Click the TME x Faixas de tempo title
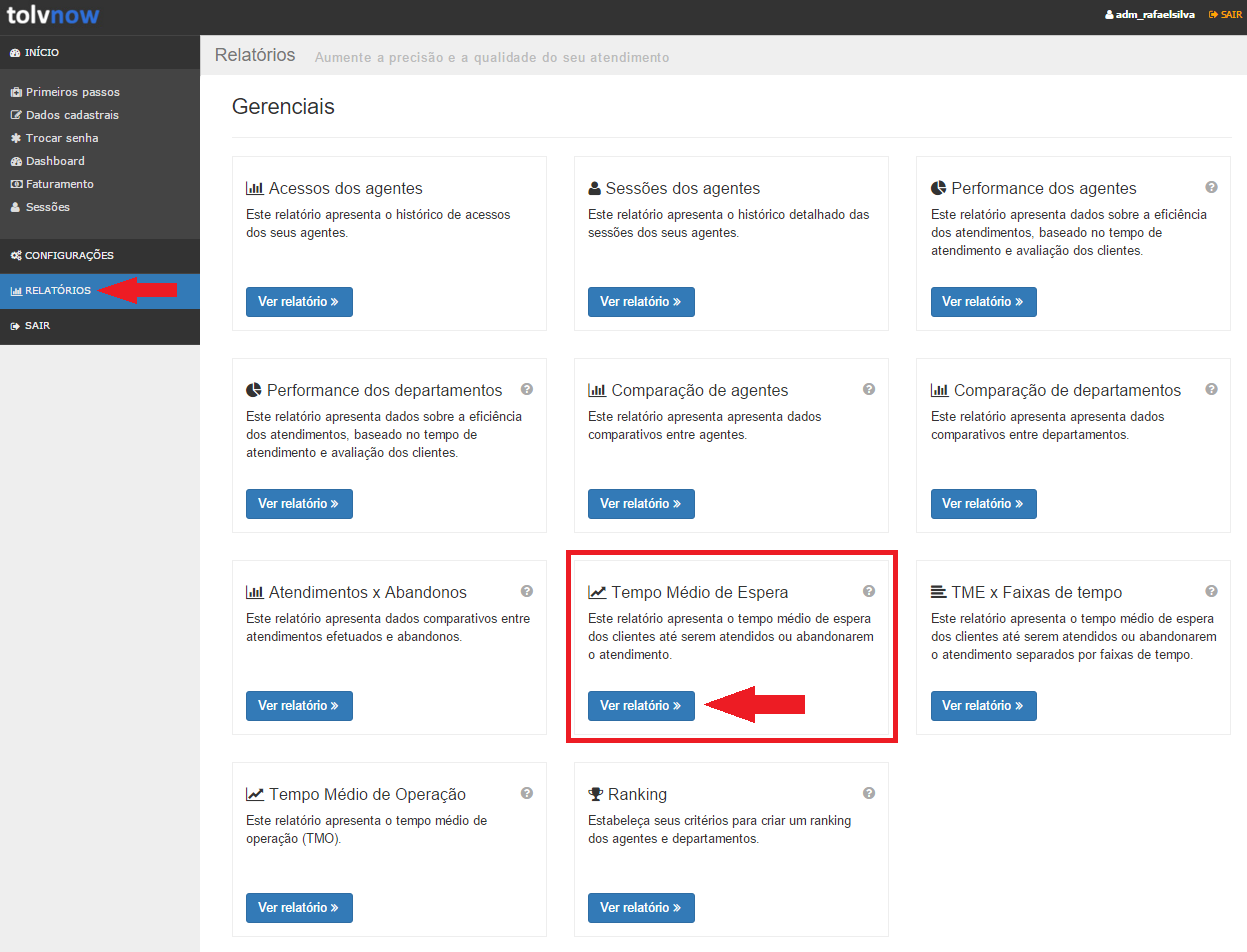1247x952 pixels. click(x=1037, y=592)
